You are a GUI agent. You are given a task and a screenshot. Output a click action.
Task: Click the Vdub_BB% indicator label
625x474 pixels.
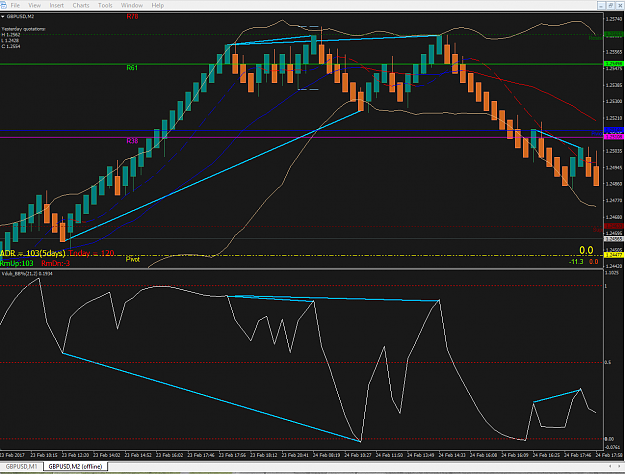coord(27,273)
